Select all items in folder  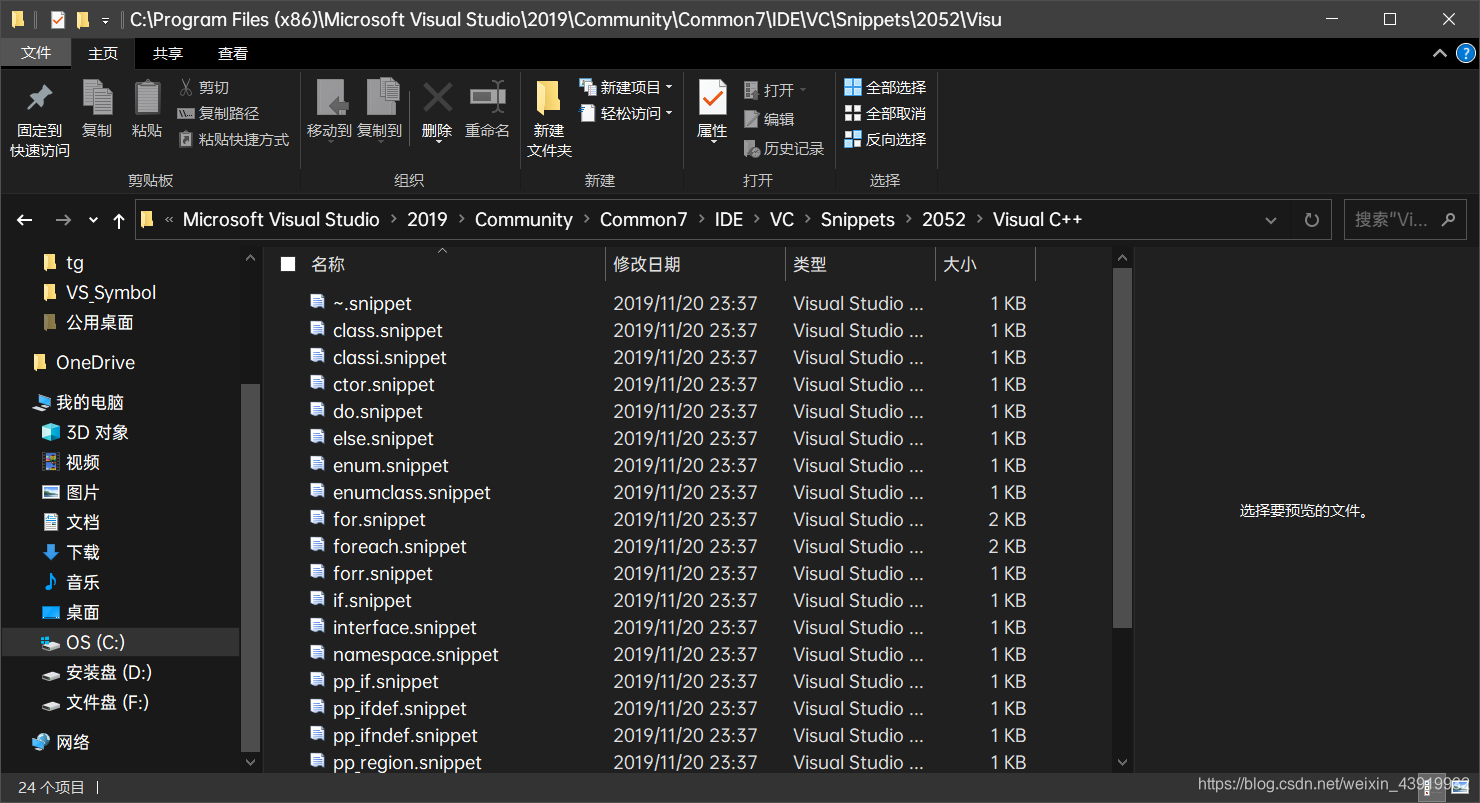point(886,88)
